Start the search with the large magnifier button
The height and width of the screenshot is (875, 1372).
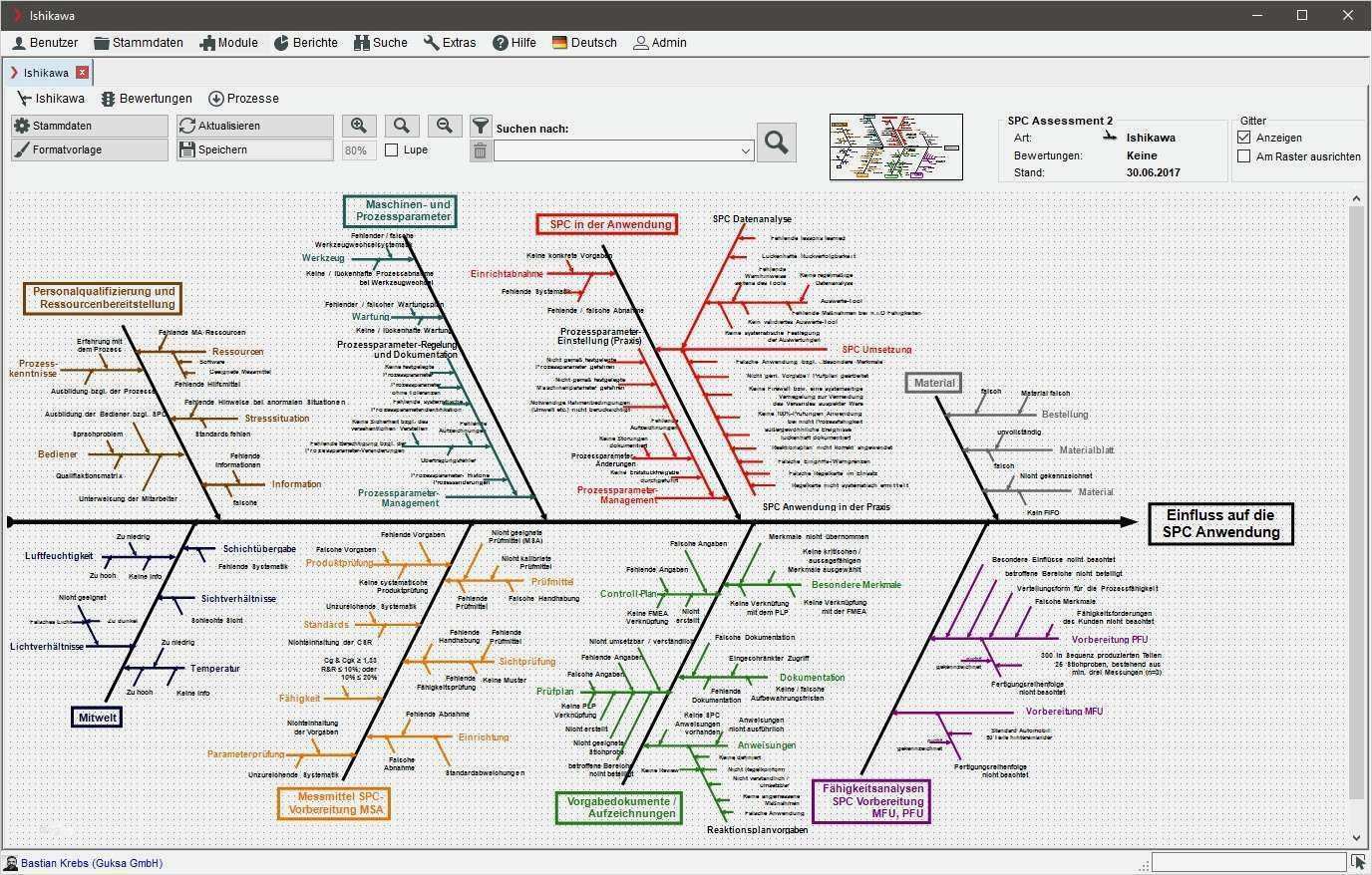pyautogui.click(x=777, y=143)
